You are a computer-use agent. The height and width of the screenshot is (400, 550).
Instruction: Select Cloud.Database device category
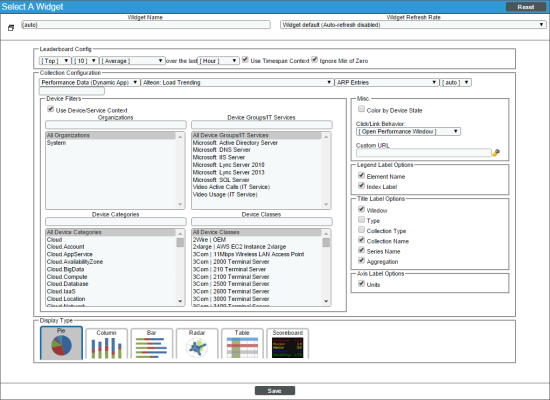pos(67,284)
